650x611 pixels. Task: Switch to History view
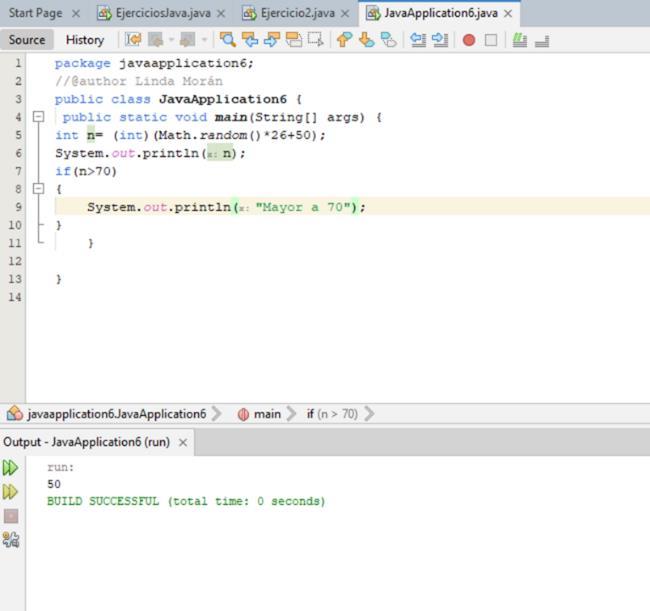(84, 40)
